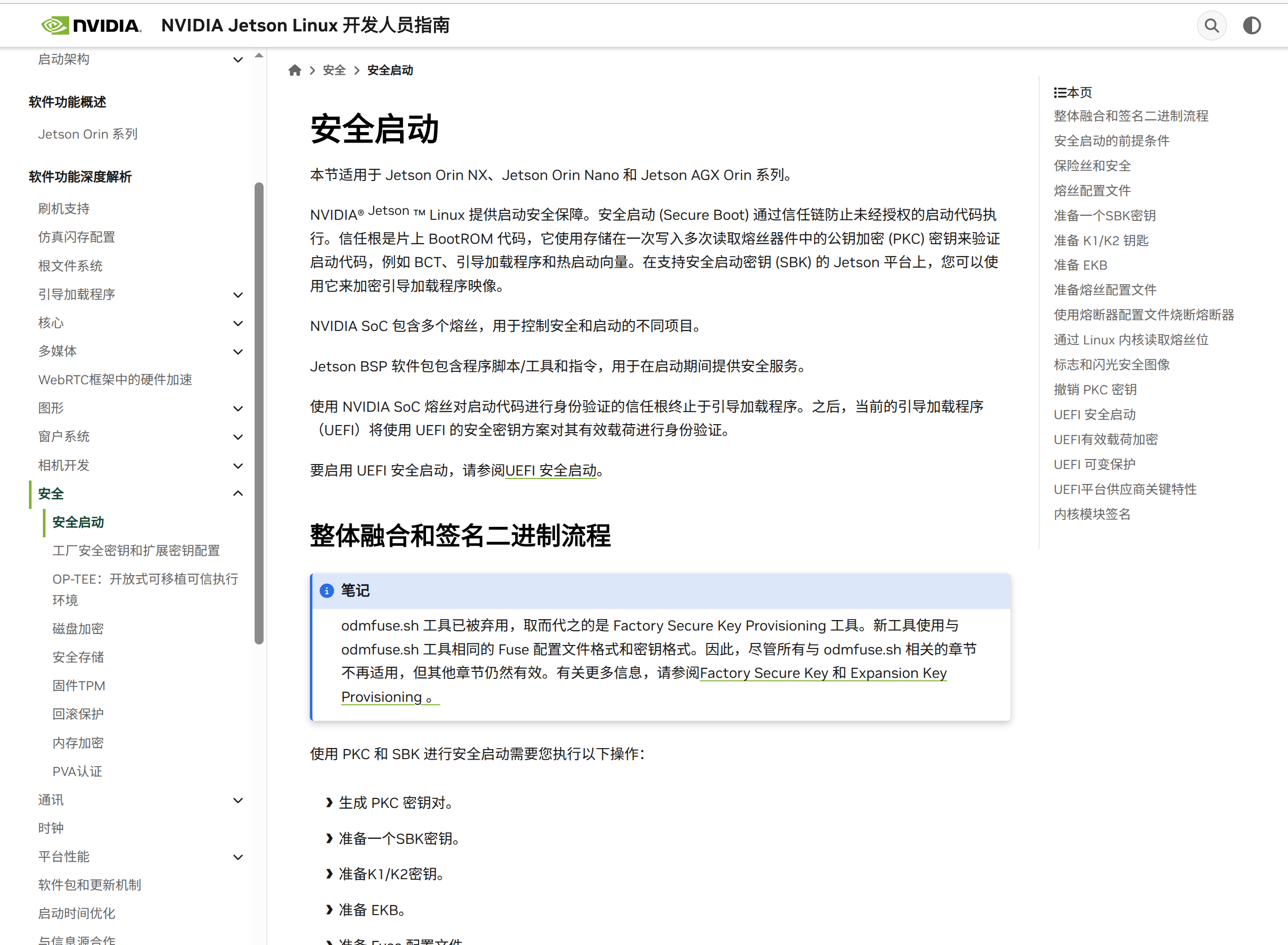The width and height of the screenshot is (1288, 945).
Task: Click the 本页 list icon in right sidebar
Action: 1060,92
